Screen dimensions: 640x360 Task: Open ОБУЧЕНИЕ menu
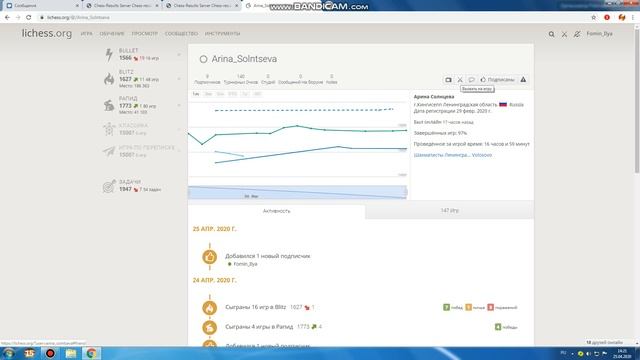(x=112, y=34)
